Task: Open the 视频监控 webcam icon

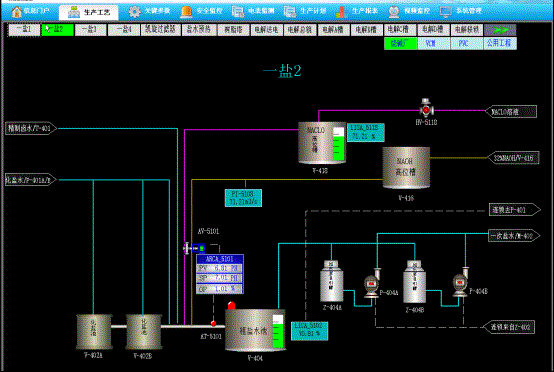Action: 394,12
